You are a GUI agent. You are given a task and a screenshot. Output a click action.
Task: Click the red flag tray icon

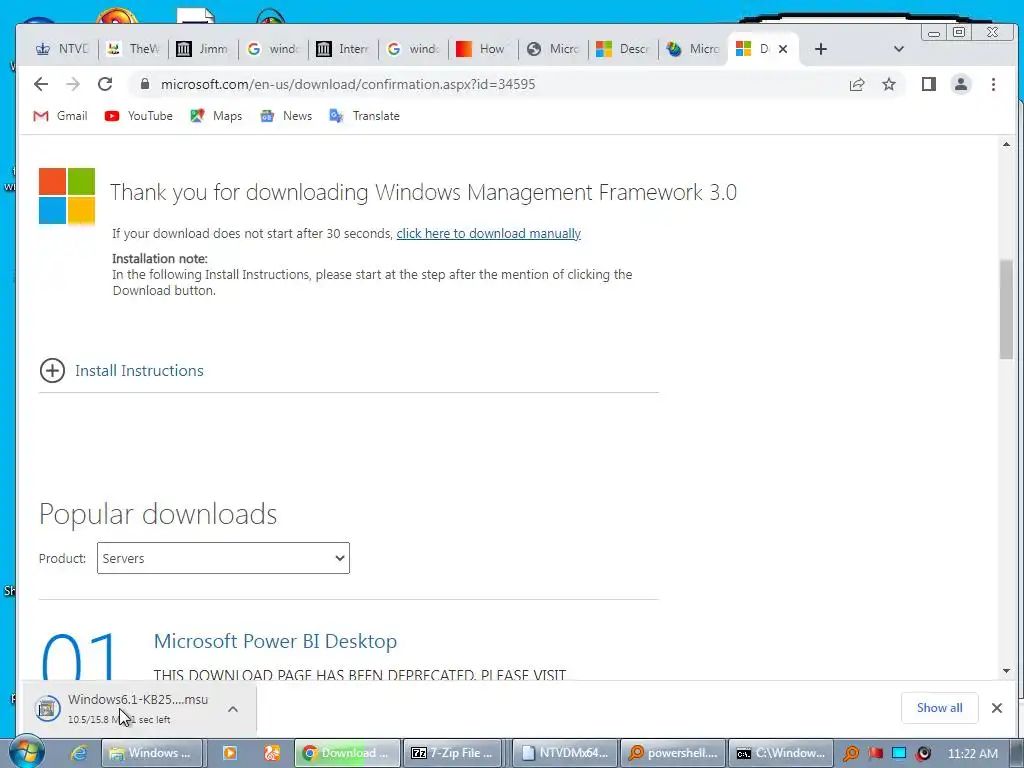(875, 753)
